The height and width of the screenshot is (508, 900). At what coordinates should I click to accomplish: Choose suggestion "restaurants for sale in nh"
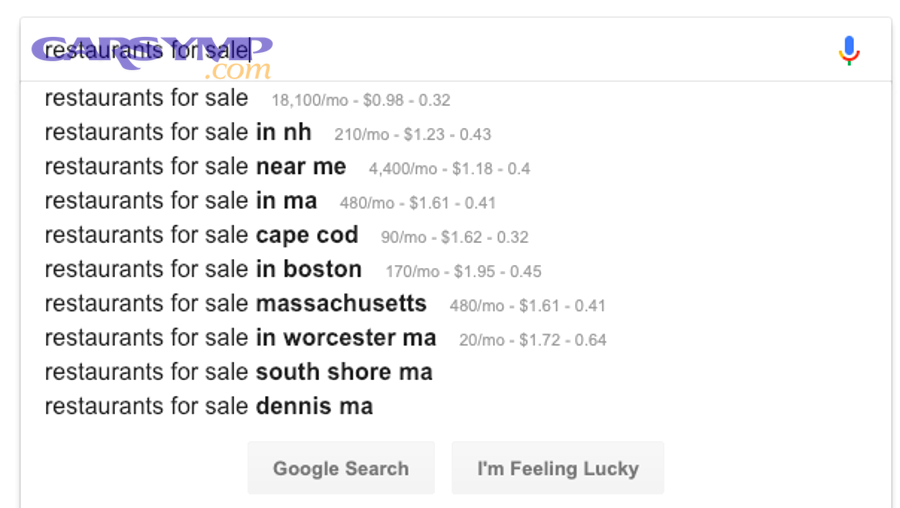(x=178, y=132)
